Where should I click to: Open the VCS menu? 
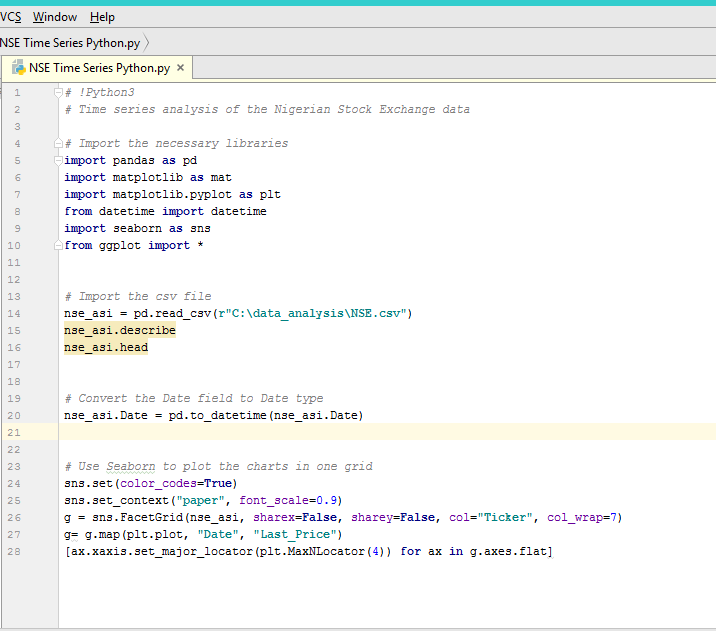pos(11,17)
